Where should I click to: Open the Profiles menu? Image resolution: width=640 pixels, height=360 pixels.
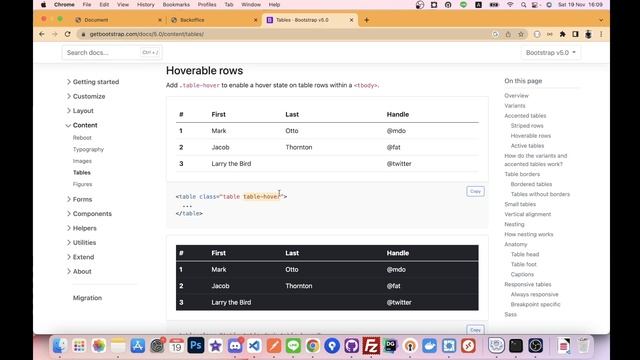click(x=207, y=5)
